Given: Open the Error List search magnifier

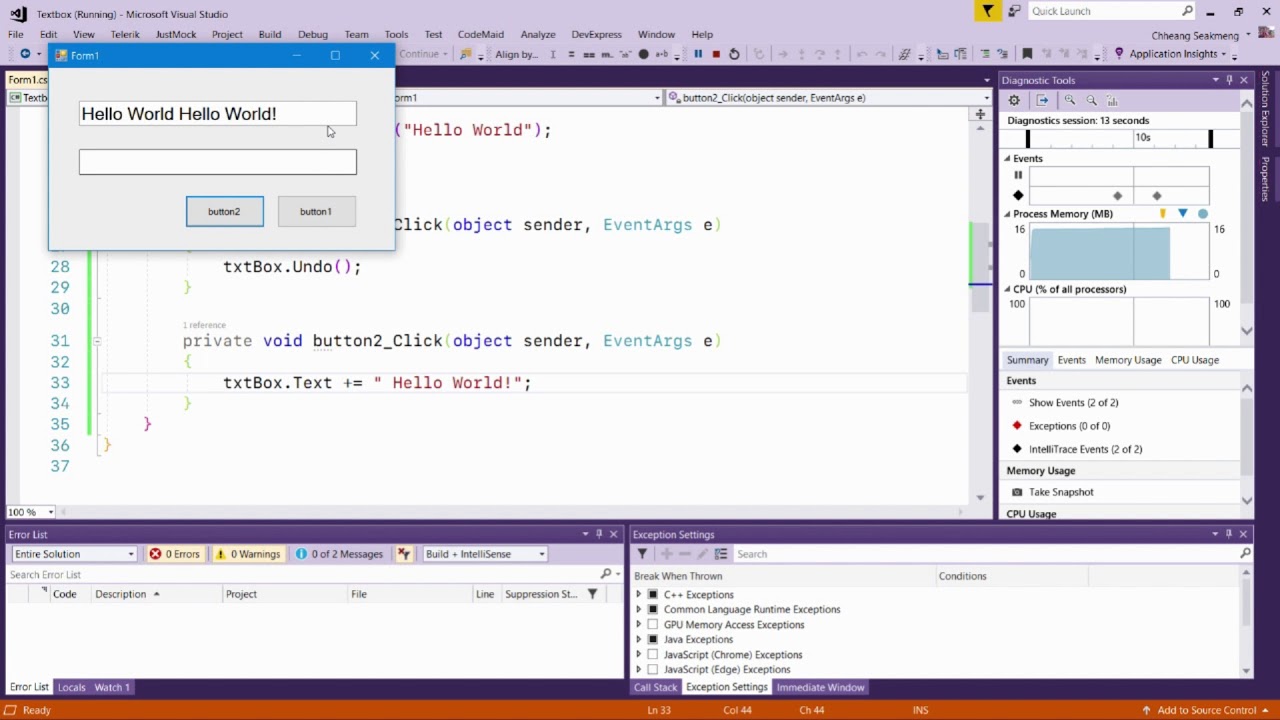Looking at the screenshot, I should coord(606,574).
